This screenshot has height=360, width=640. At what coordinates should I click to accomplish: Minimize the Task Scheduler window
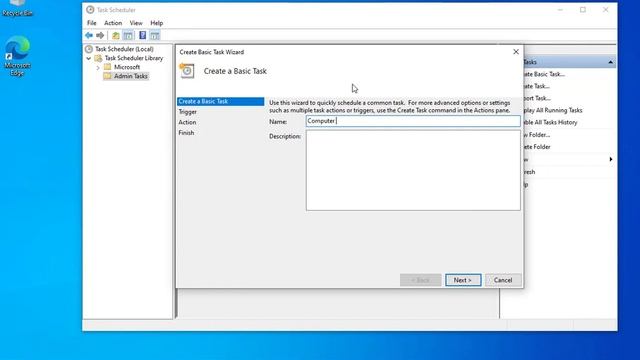(x=560, y=10)
